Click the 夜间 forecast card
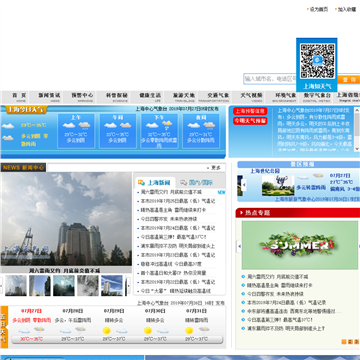This screenshot has width=360, height=360. 201,131
